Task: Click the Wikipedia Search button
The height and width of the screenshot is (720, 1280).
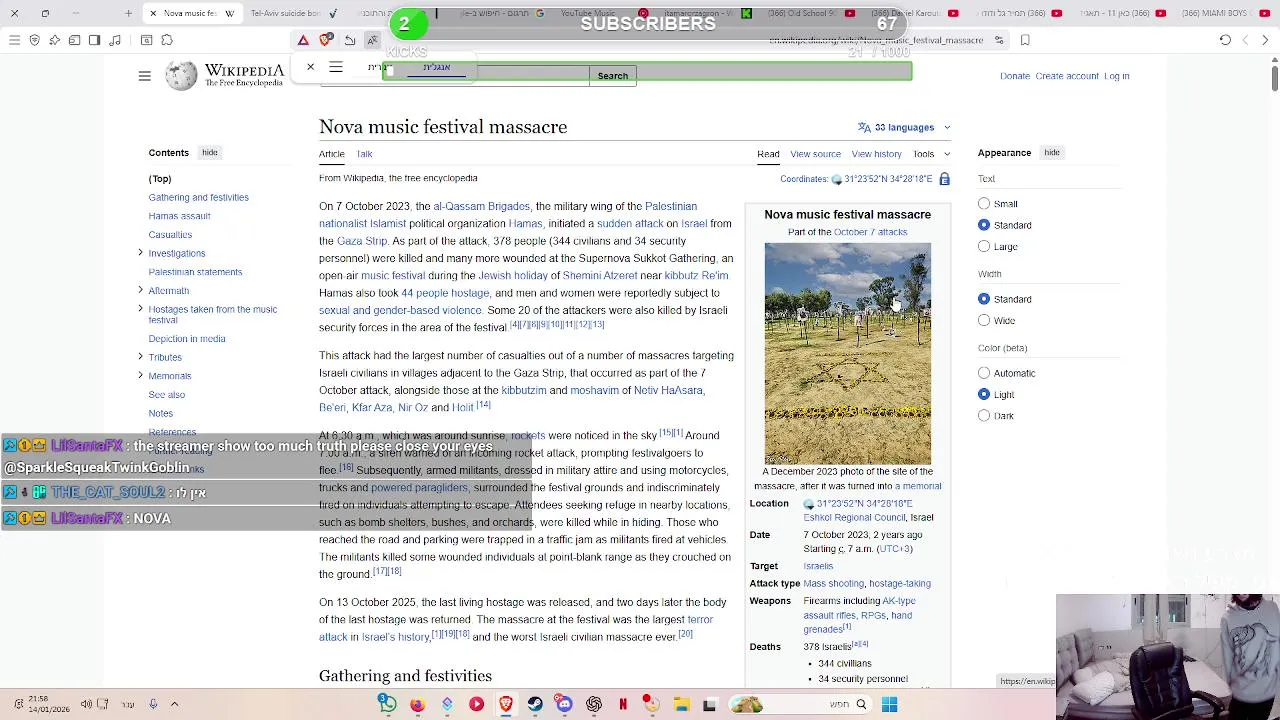Action: [613, 76]
